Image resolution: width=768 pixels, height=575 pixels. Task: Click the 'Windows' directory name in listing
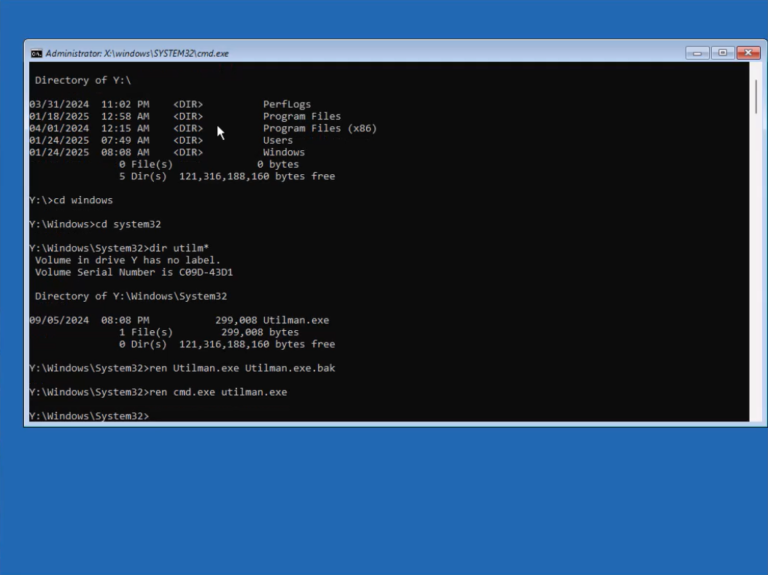(284, 152)
